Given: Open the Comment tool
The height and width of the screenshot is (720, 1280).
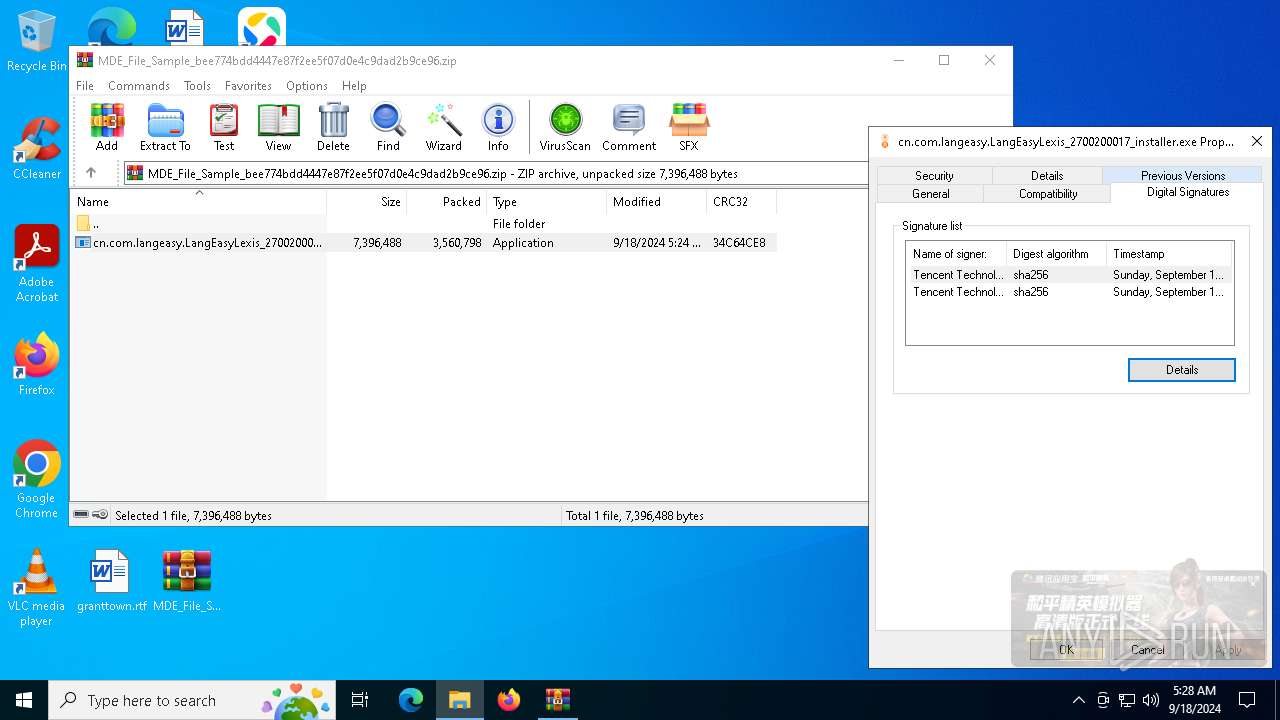Looking at the screenshot, I should [629, 127].
